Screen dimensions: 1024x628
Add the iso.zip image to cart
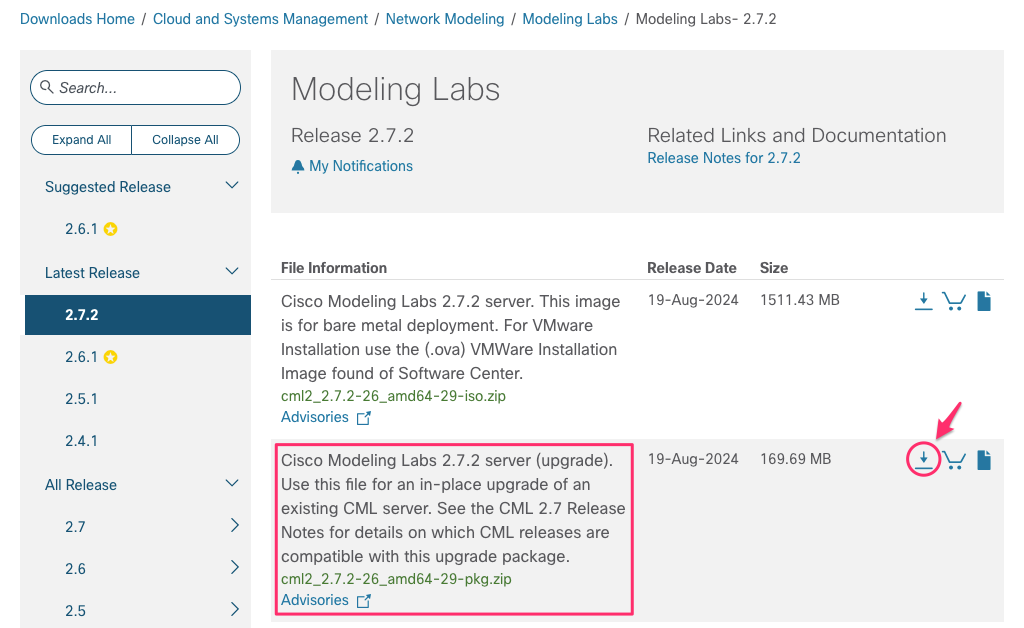point(954,301)
